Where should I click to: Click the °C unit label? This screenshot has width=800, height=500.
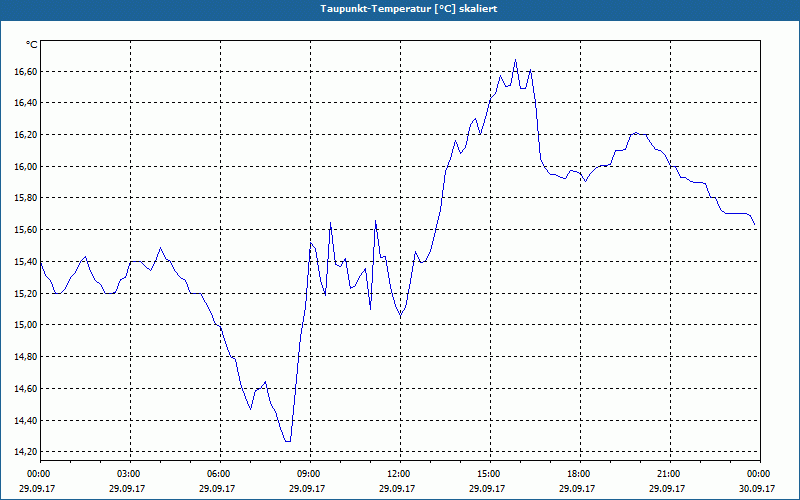click(x=31, y=45)
